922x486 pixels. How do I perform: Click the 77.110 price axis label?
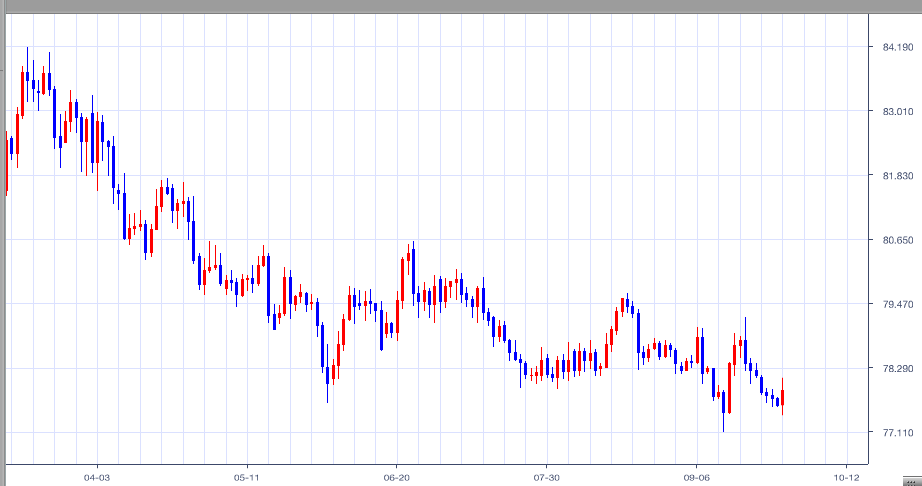(x=898, y=433)
